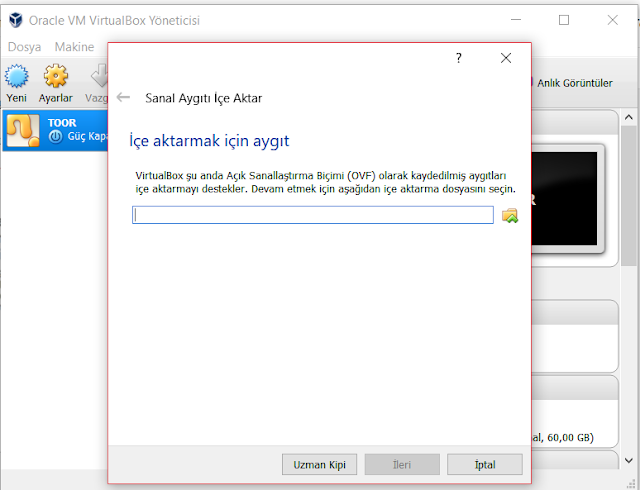640x490 pixels.
Task: Minimize the VirtualBox Yöneticisi window
Action: [516, 20]
